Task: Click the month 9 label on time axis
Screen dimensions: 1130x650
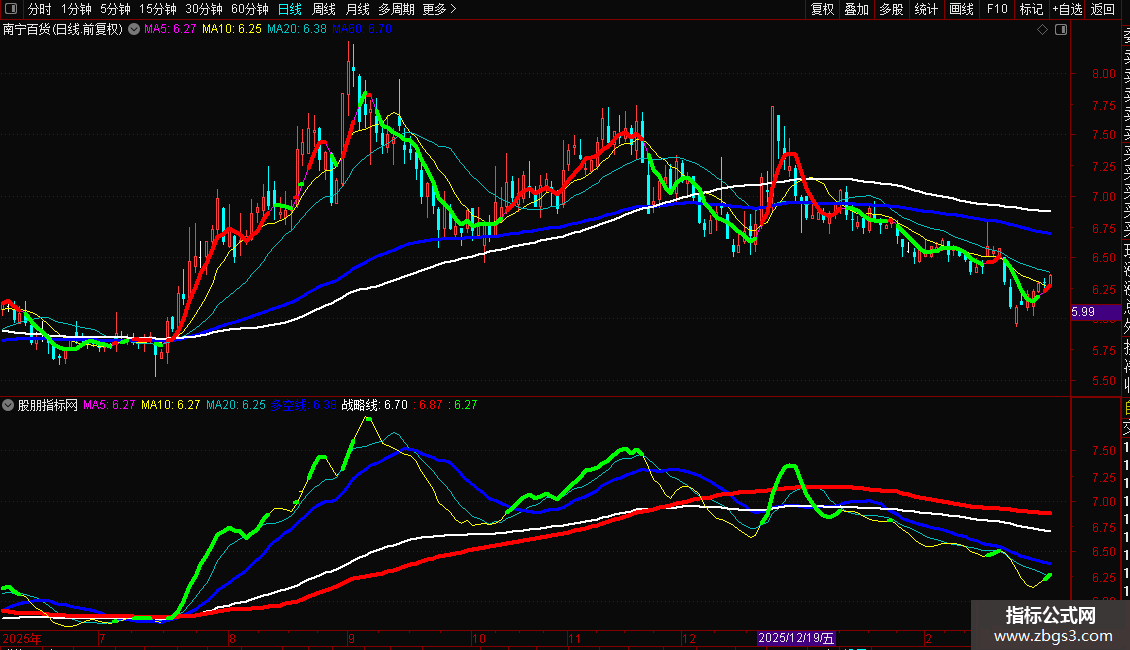Action: tap(351, 638)
